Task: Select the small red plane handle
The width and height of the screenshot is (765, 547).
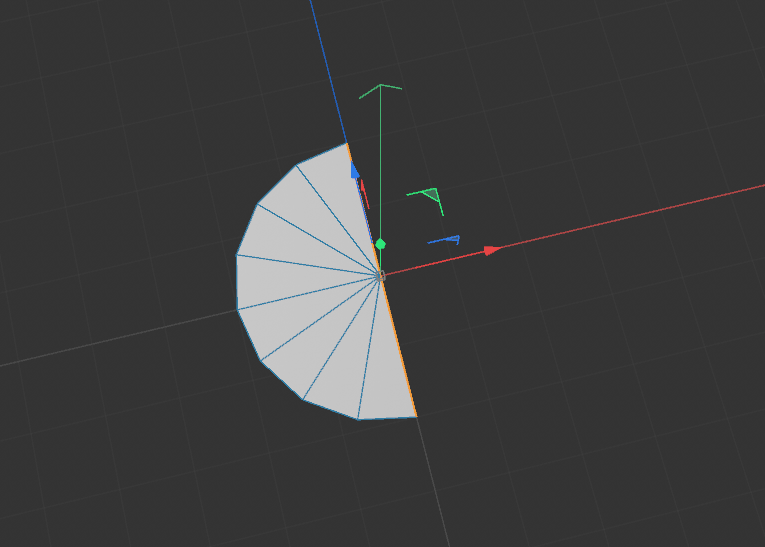Action: [364, 194]
